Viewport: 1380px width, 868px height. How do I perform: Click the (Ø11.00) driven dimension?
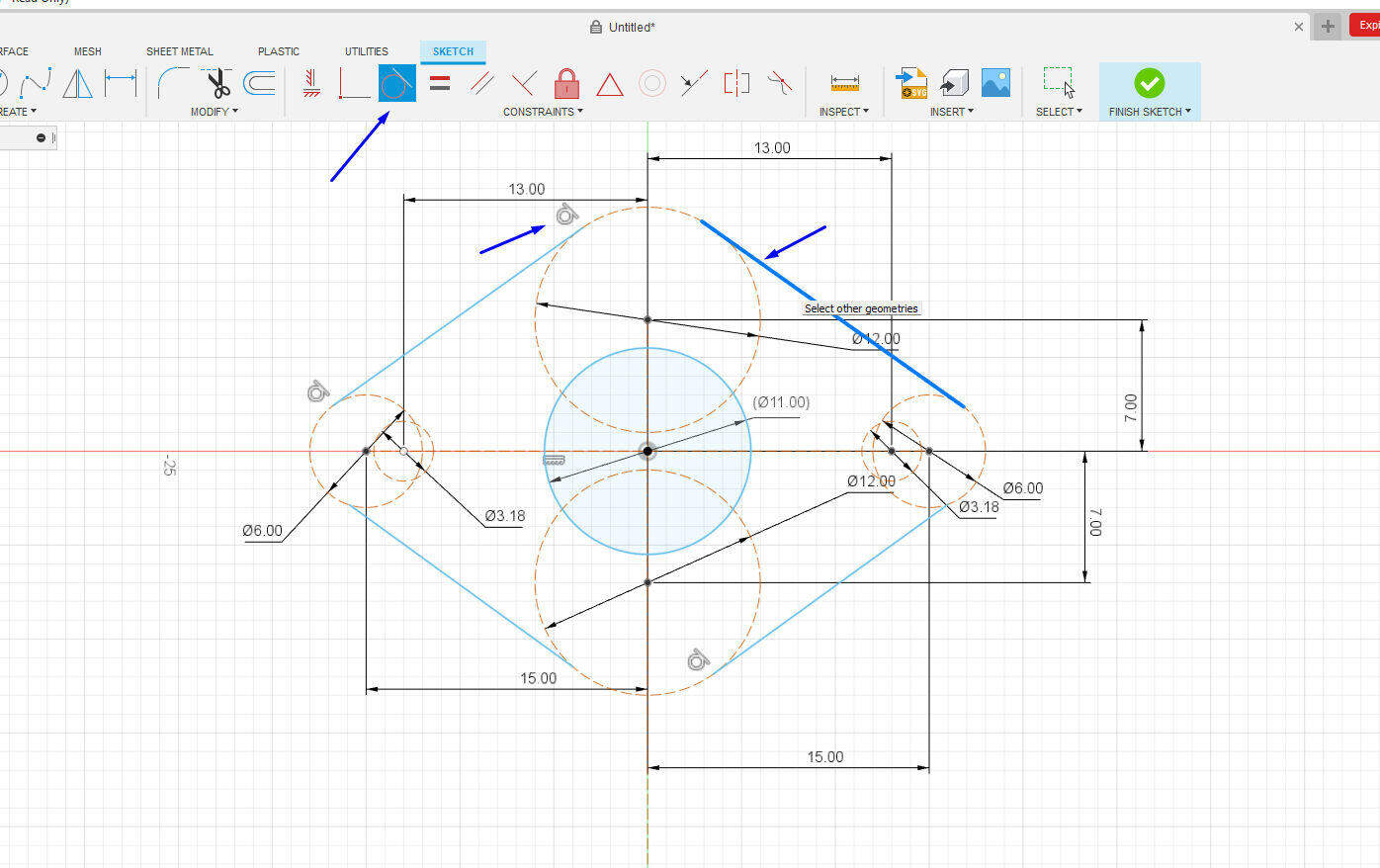[x=781, y=402]
